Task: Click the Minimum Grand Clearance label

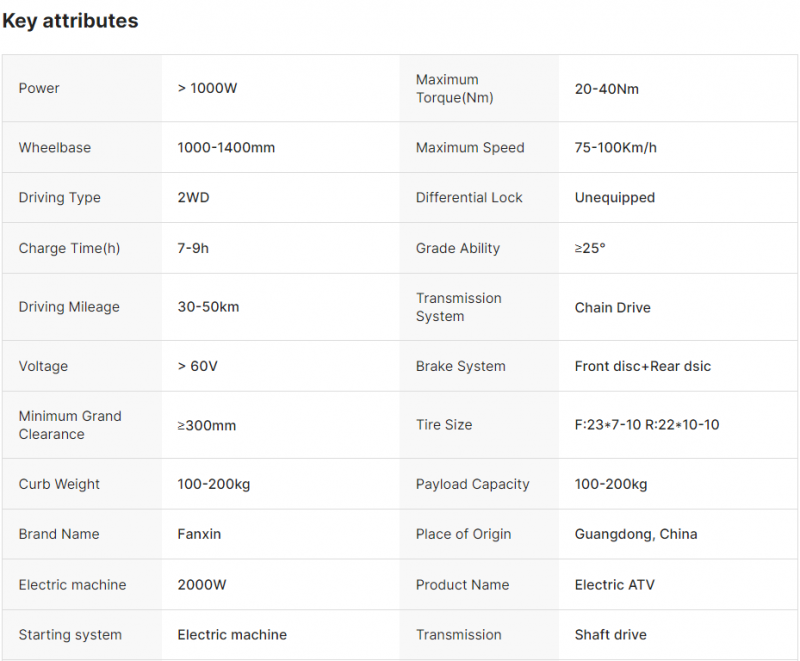Action: (69, 425)
